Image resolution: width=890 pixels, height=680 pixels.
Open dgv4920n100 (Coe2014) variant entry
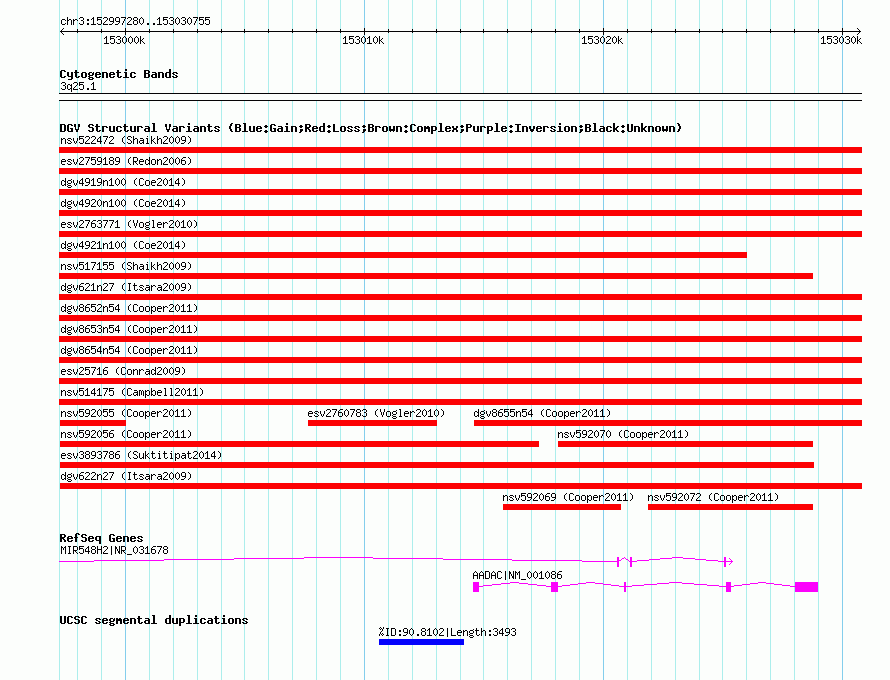pyautogui.click(x=123, y=203)
